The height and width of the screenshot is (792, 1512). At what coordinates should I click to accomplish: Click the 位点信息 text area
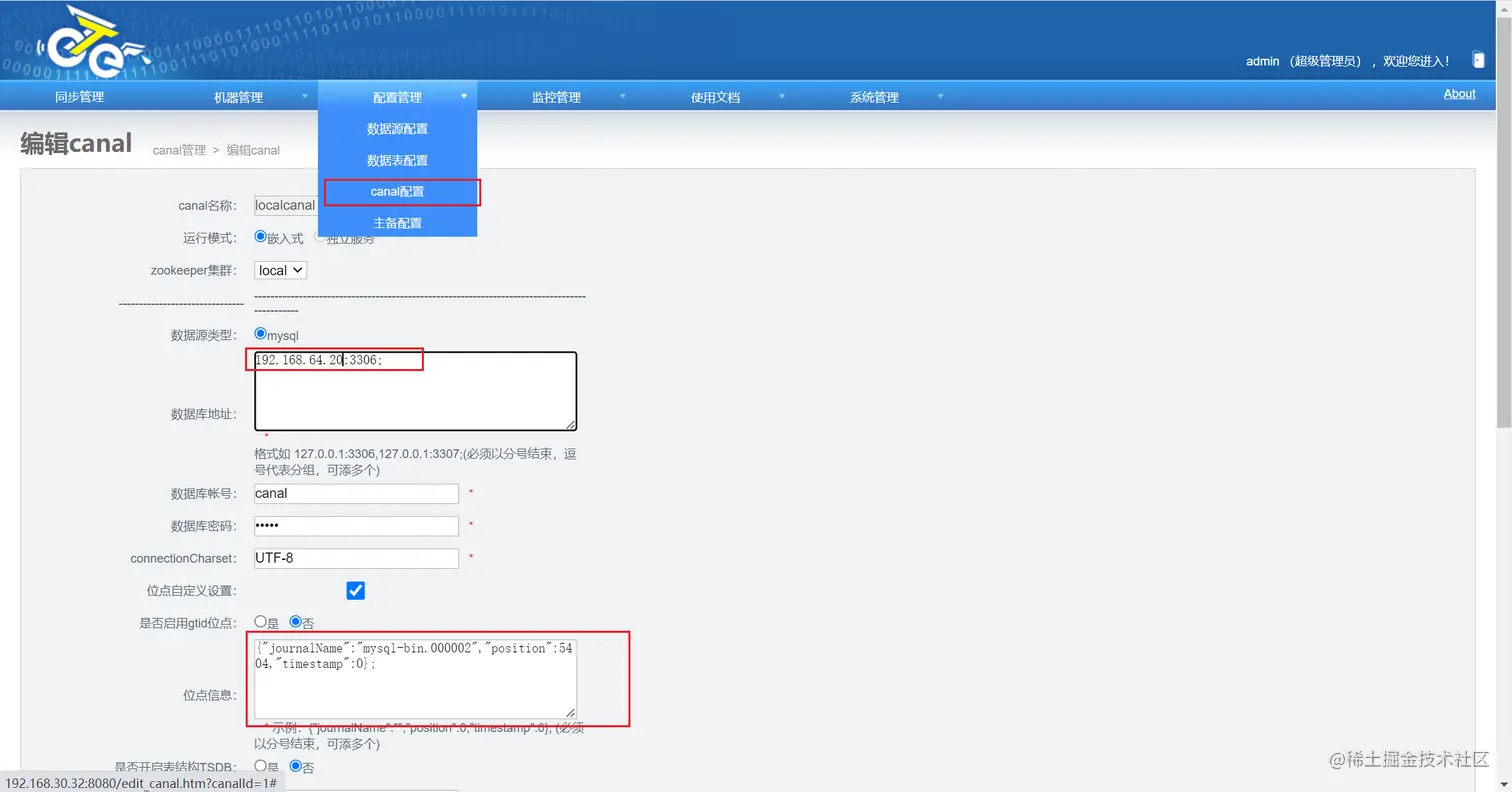(x=415, y=678)
